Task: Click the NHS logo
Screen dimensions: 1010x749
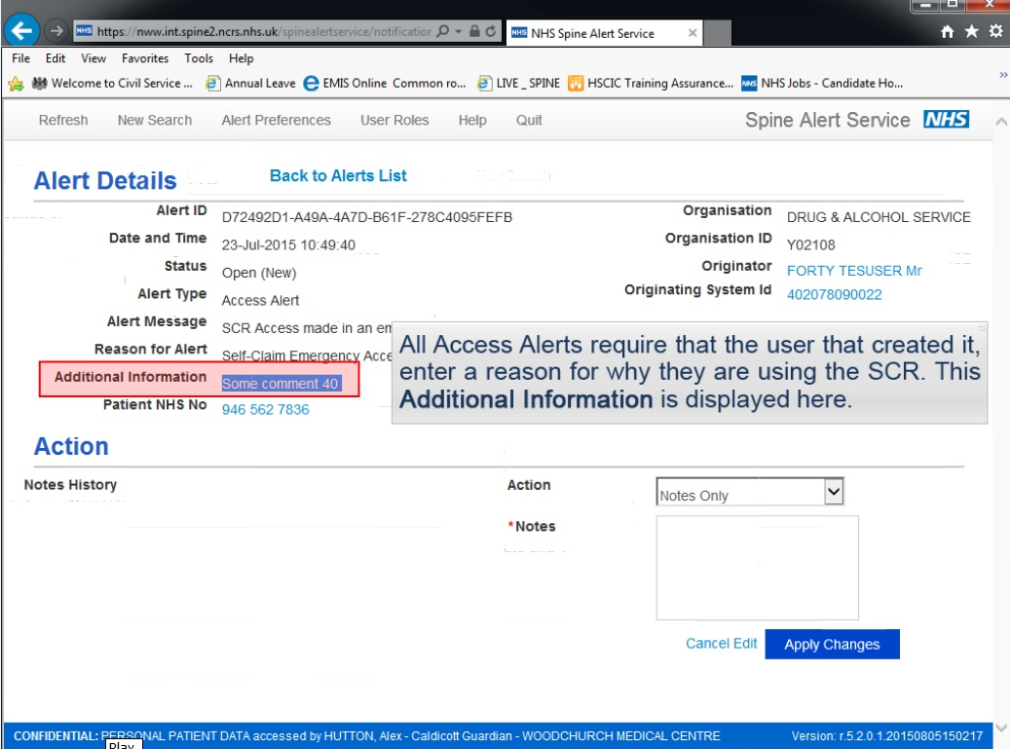Action: [946, 119]
